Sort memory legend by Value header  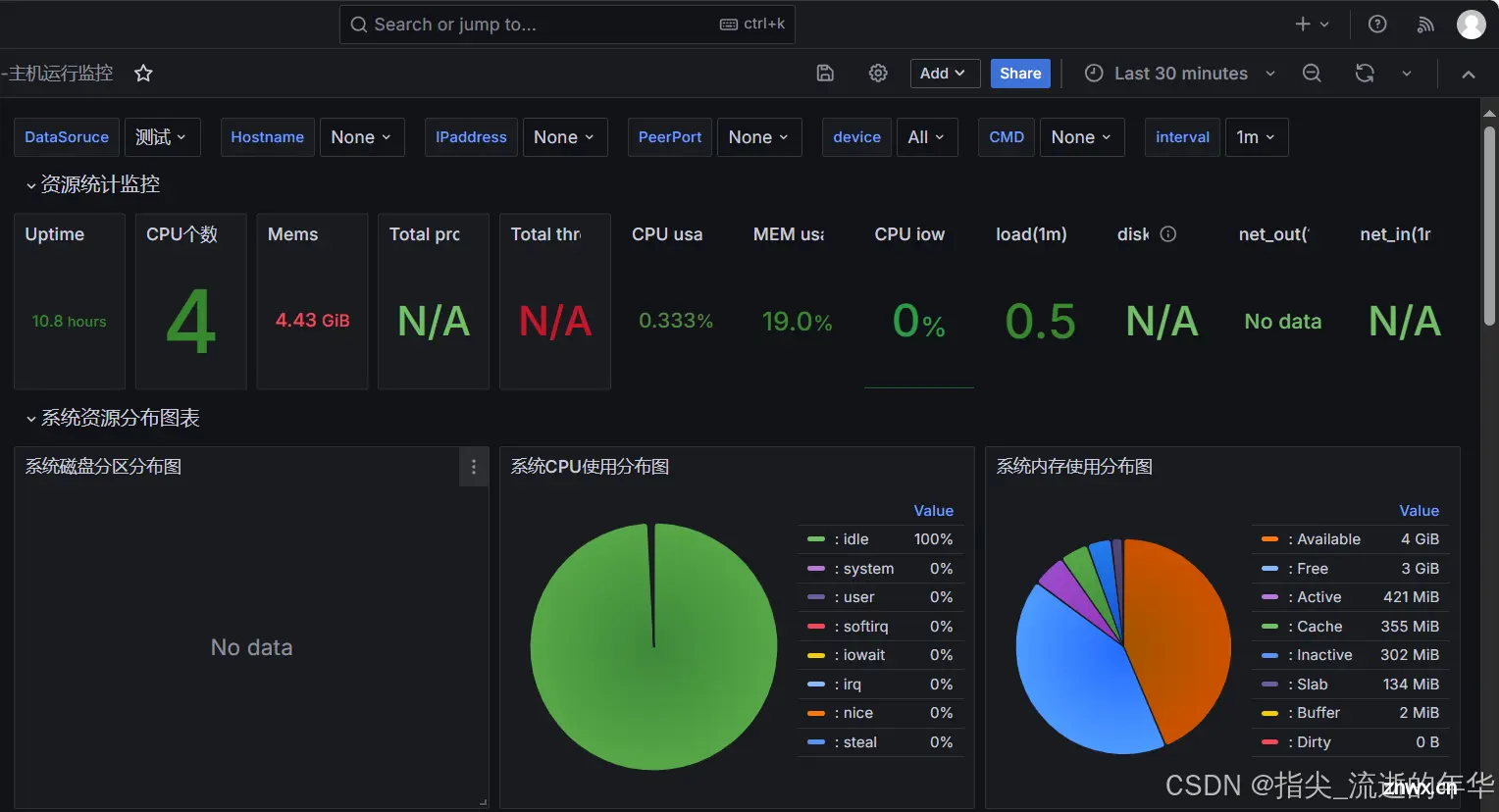1419,511
